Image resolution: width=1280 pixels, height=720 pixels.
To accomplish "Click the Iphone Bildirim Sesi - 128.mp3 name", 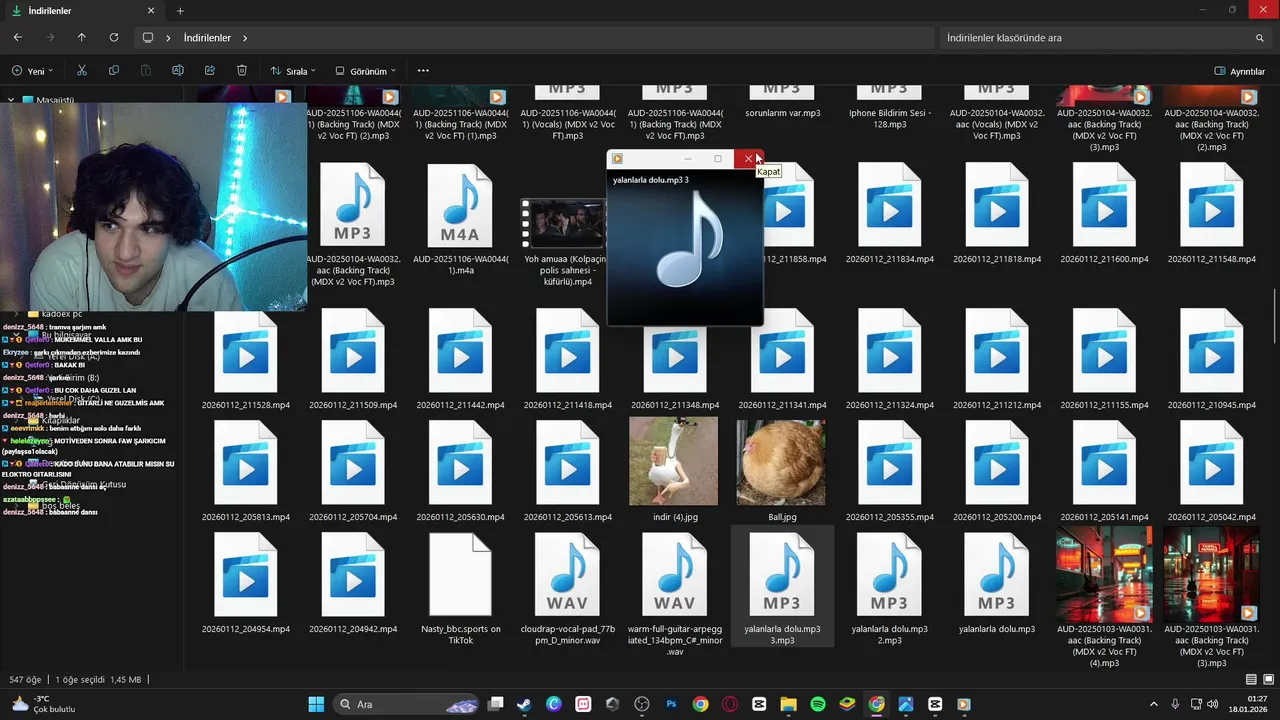I will (890, 119).
